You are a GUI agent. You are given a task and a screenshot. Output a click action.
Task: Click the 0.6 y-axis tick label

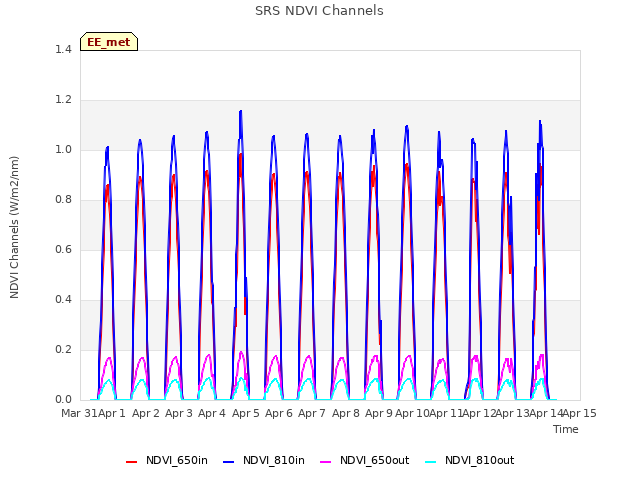(x=63, y=250)
